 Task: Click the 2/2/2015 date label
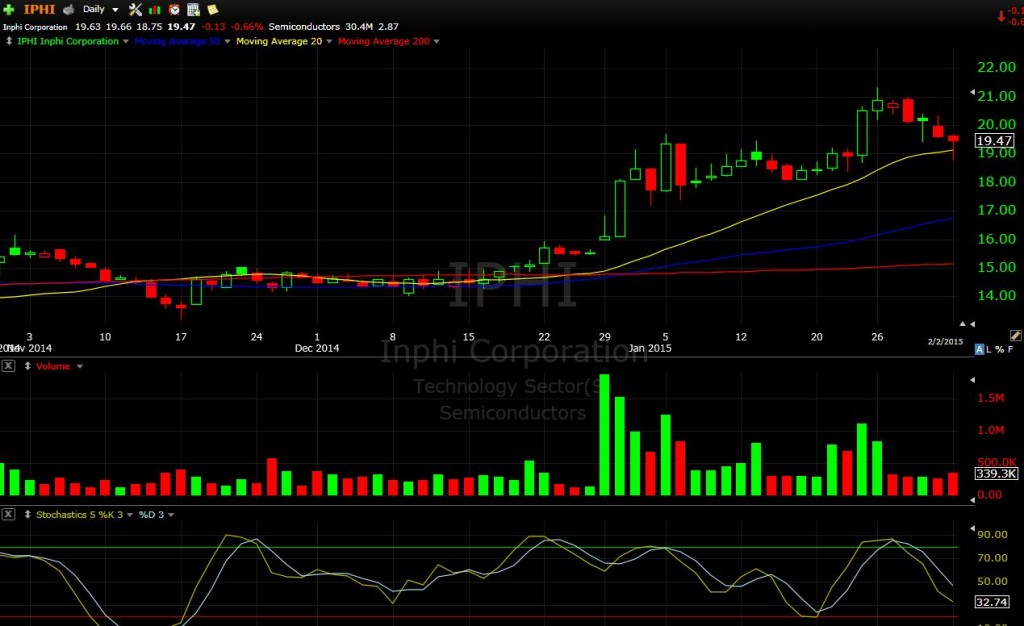(945, 341)
